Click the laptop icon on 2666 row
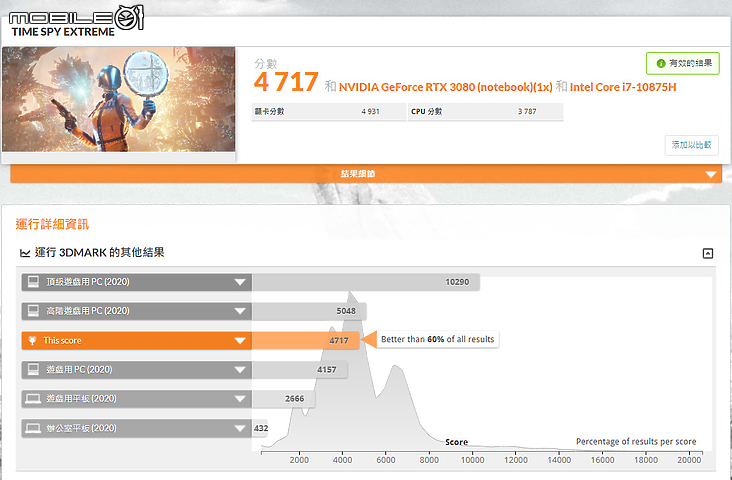 (33, 399)
